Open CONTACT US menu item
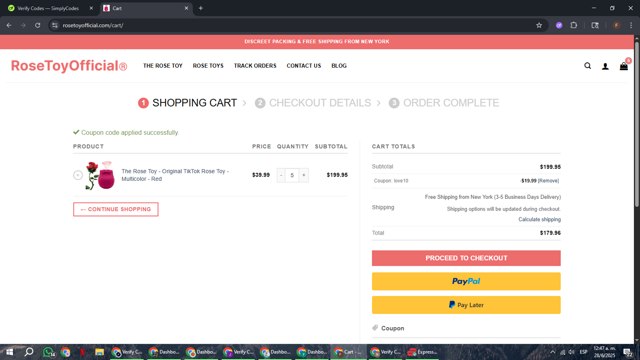The image size is (640, 360). coord(304,66)
